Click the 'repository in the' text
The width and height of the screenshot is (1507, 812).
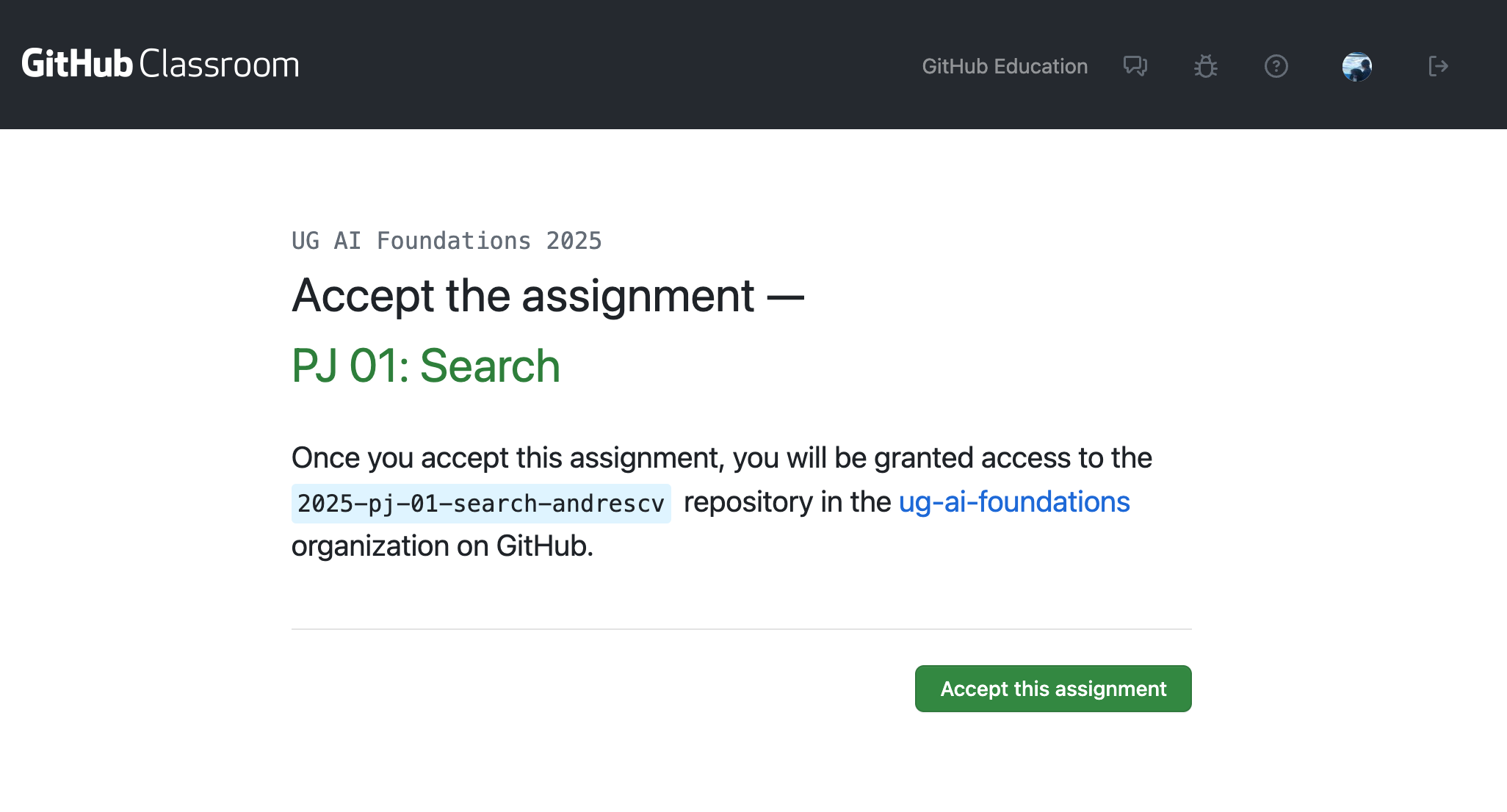click(x=787, y=502)
